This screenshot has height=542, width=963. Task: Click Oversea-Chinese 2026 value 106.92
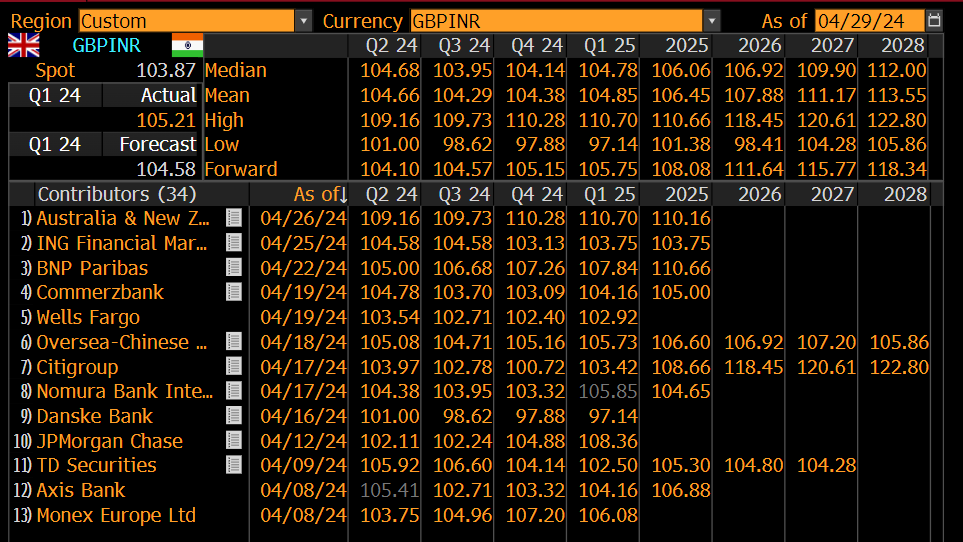click(x=754, y=342)
